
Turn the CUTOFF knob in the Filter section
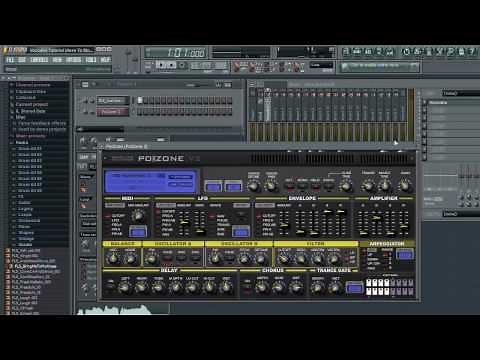tap(284, 258)
